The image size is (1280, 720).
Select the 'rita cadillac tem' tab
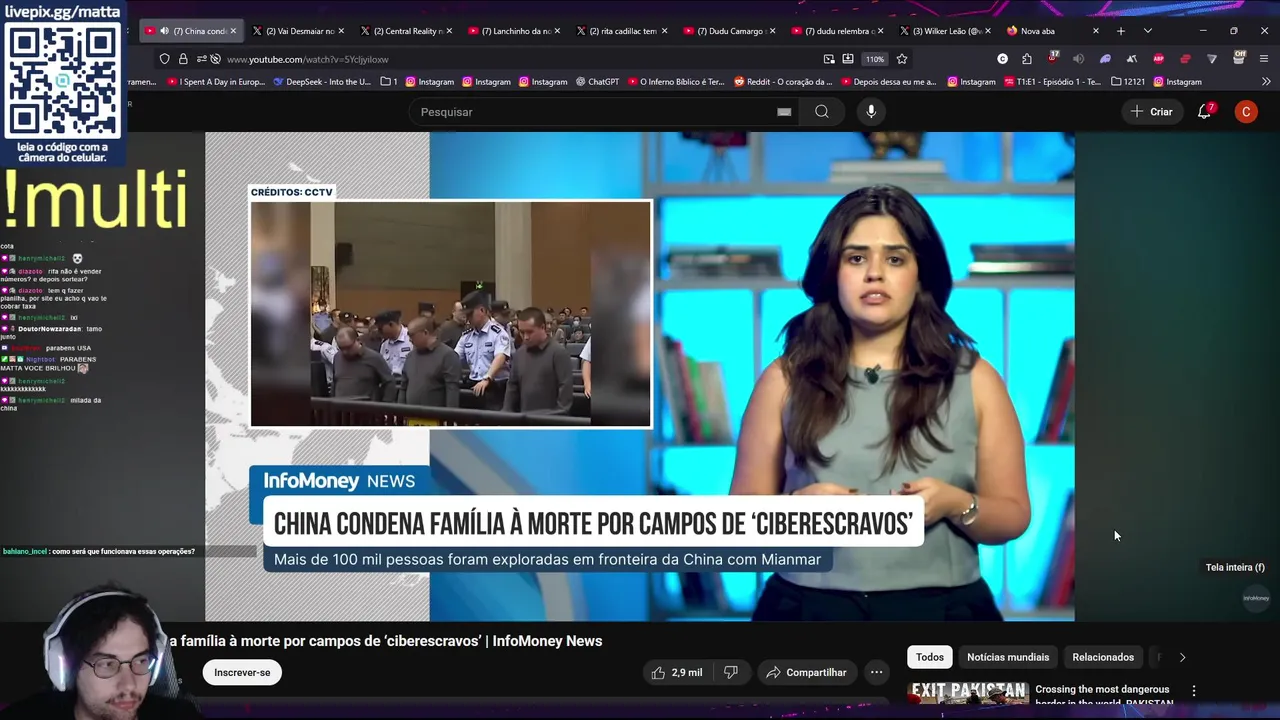point(621,31)
